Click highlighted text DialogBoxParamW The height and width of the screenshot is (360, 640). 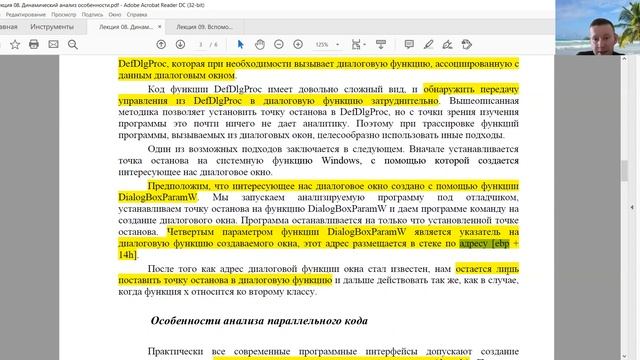[x=158, y=198]
